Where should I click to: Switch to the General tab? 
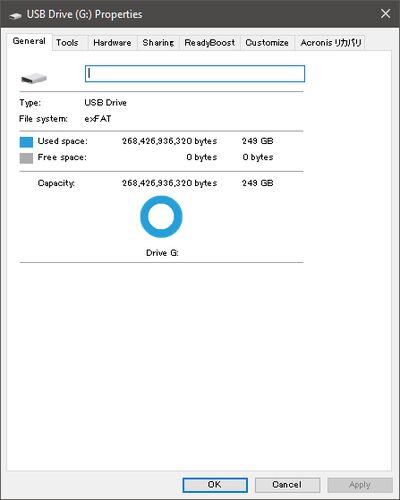pos(29,41)
